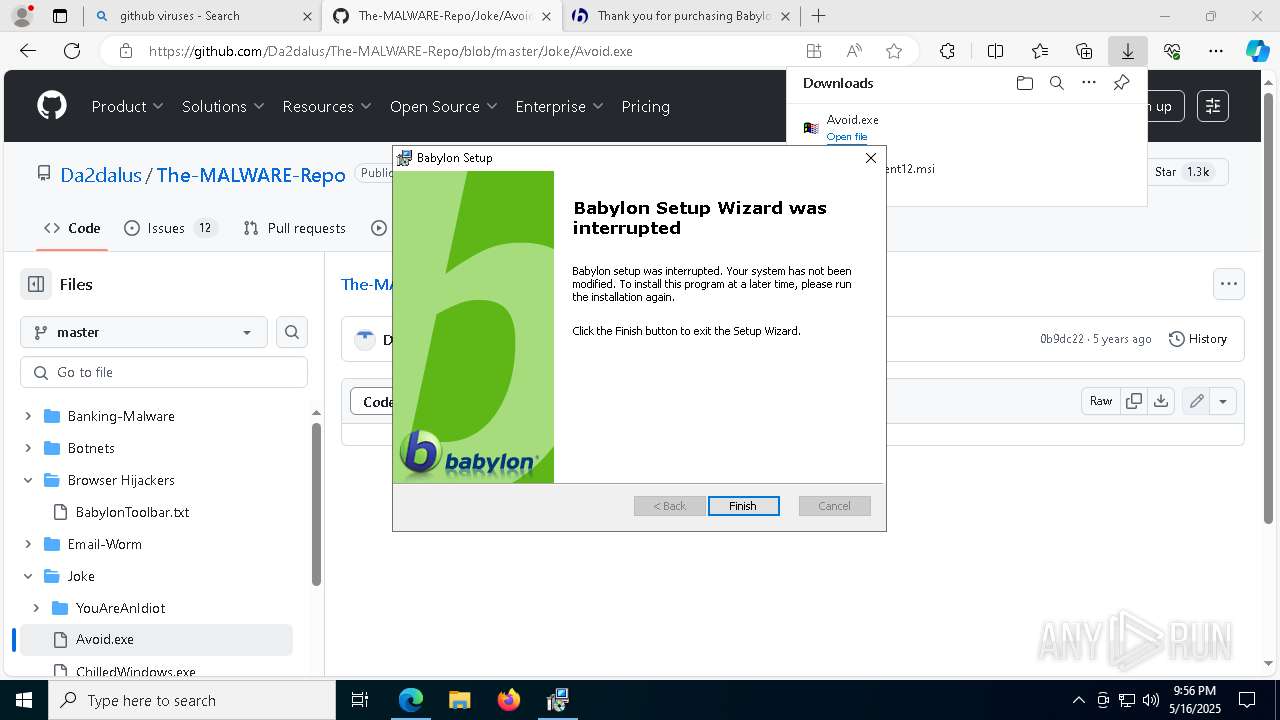Add page to favorites star icon
Viewport: 1280px width, 720px height.
tap(894, 51)
